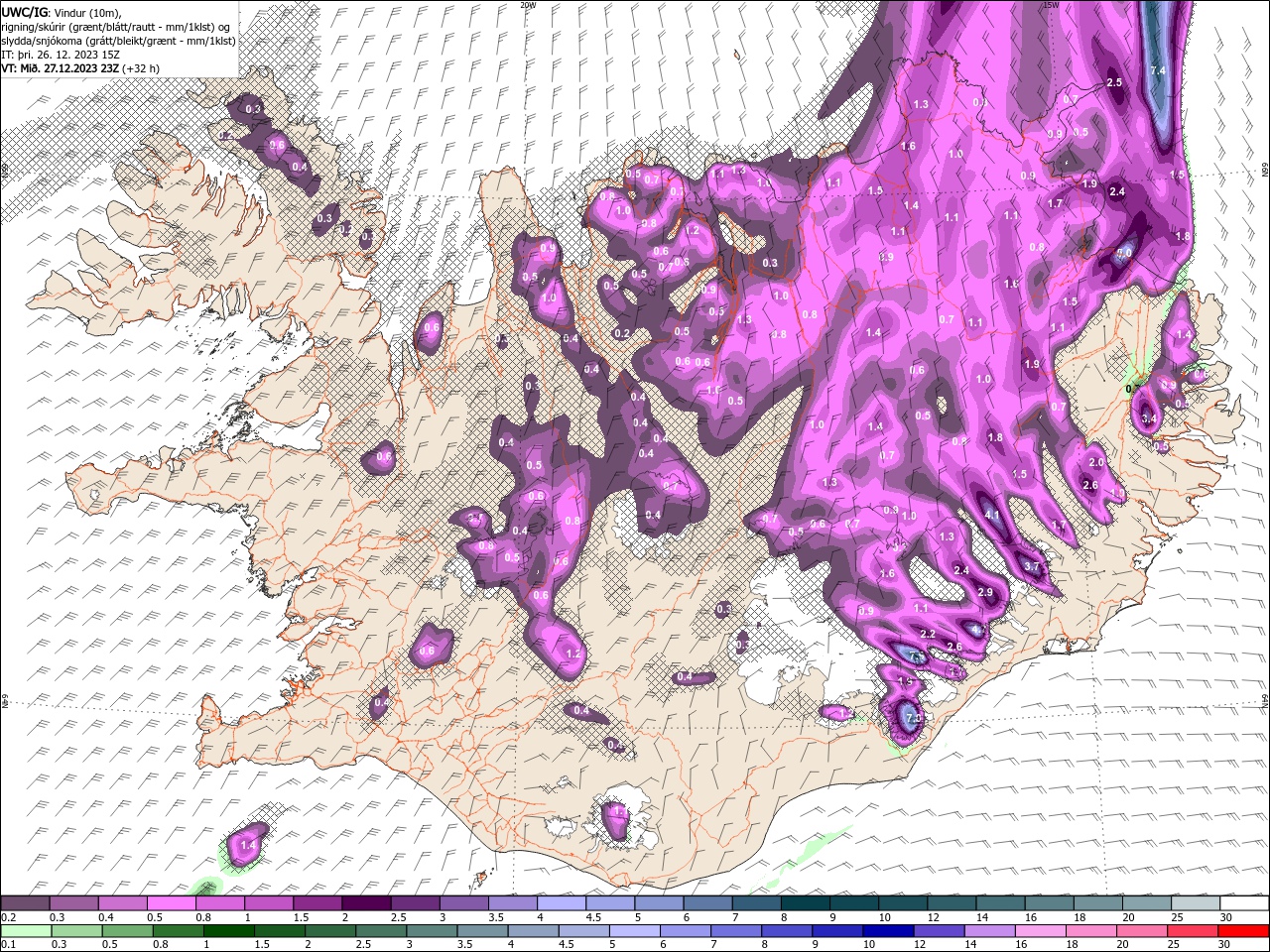1270x952 pixels.
Task: Pick the violet lower swatch labelled 12
Action: click(939, 931)
